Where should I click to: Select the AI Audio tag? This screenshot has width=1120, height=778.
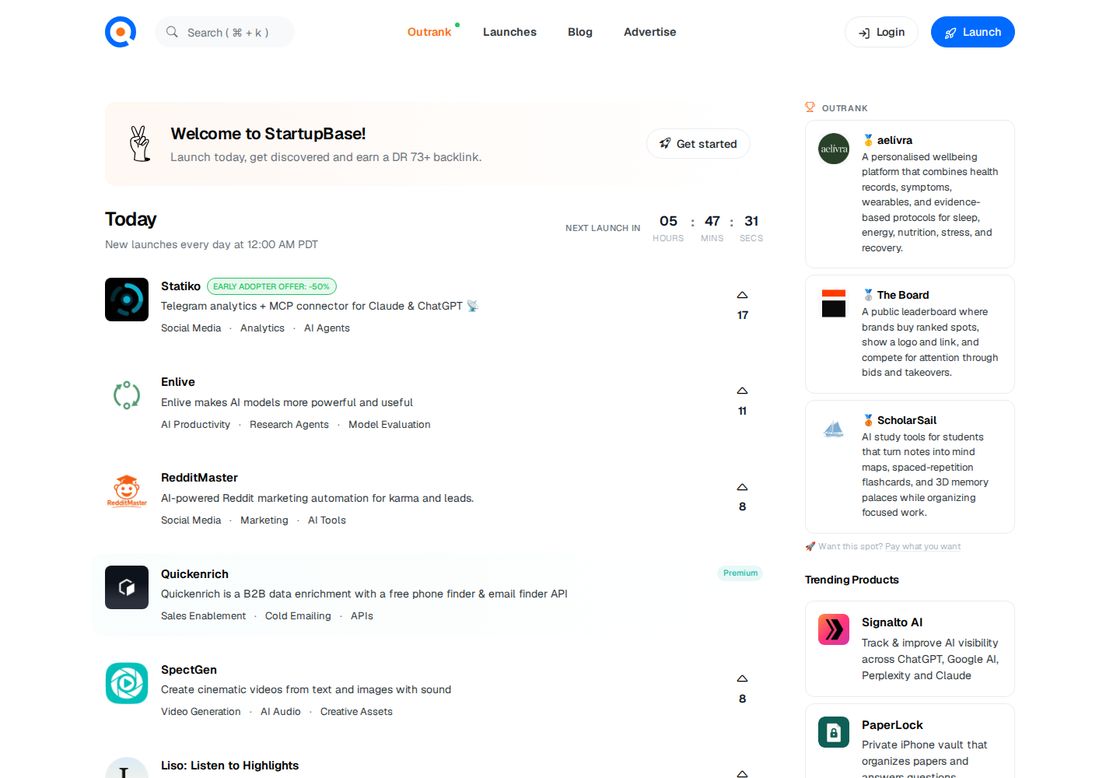click(281, 712)
